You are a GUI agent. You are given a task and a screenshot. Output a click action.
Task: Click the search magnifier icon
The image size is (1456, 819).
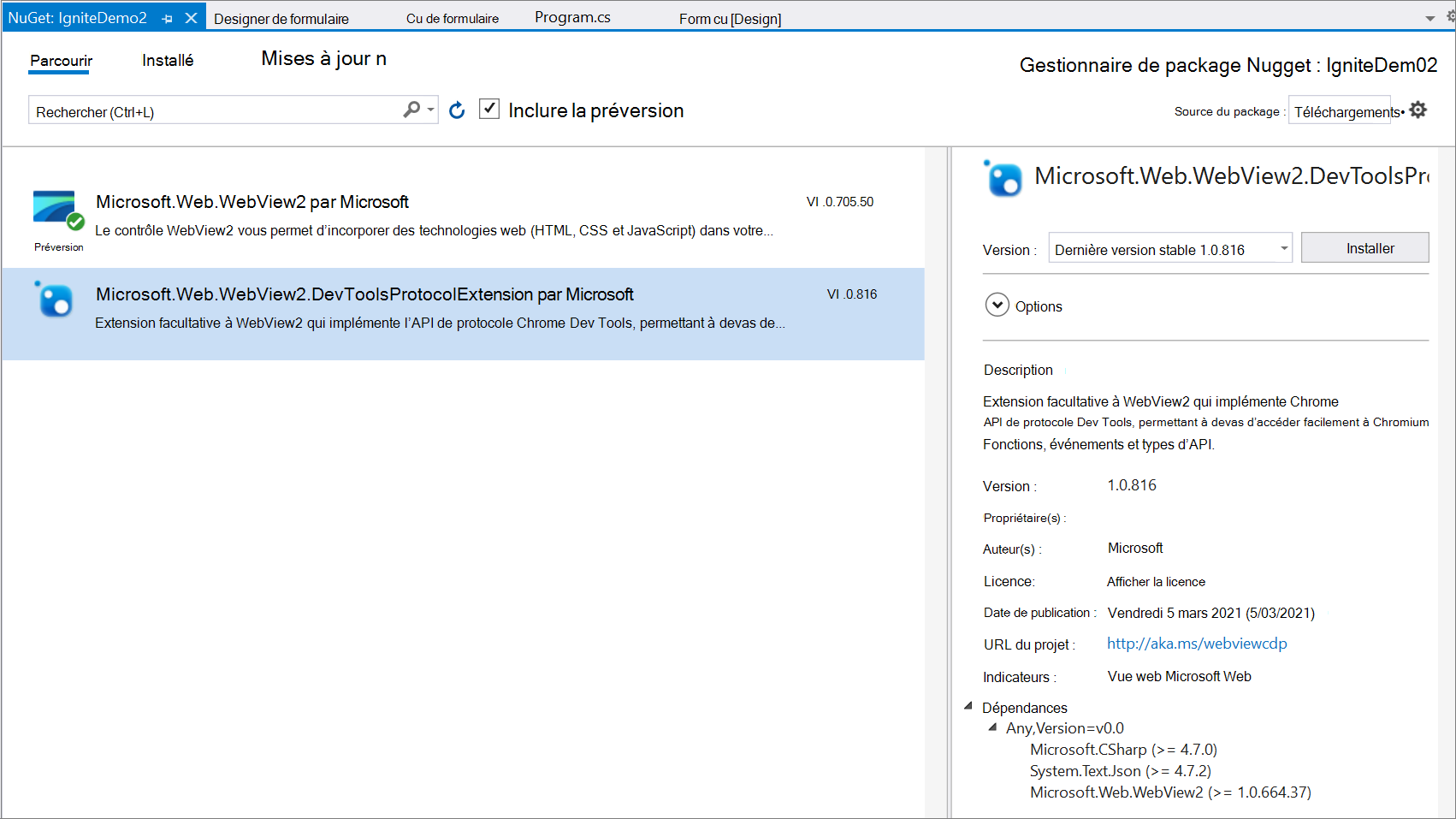tap(411, 110)
